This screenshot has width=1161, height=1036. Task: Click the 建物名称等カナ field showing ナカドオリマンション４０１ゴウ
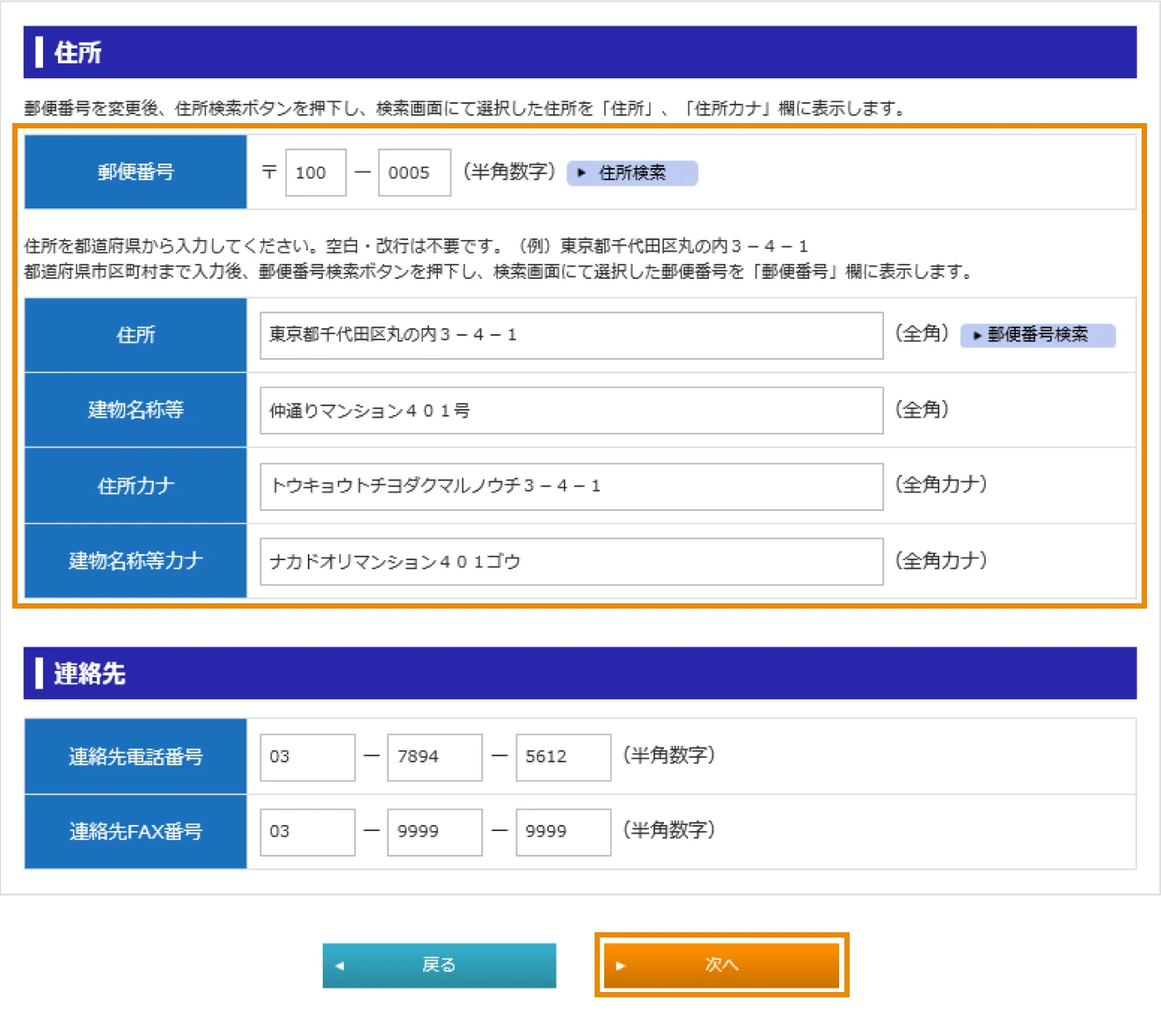571,561
